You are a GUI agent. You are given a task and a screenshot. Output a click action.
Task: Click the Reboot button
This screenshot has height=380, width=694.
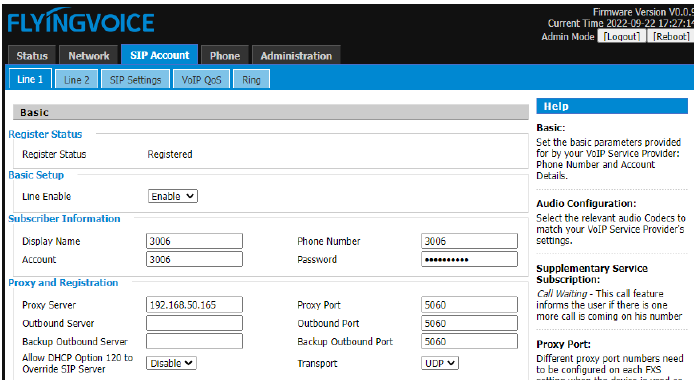point(671,36)
